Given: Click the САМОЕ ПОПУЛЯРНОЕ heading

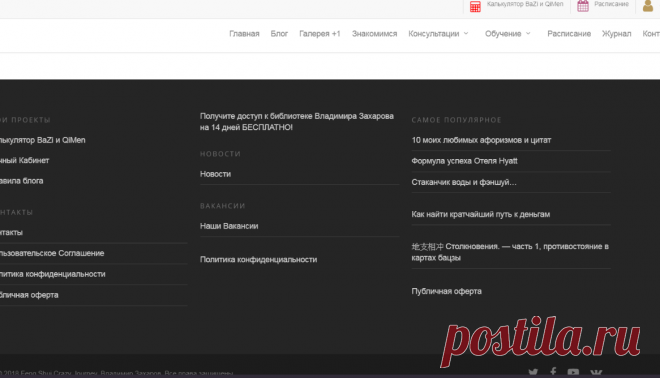Looking at the screenshot, I should [456, 120].
